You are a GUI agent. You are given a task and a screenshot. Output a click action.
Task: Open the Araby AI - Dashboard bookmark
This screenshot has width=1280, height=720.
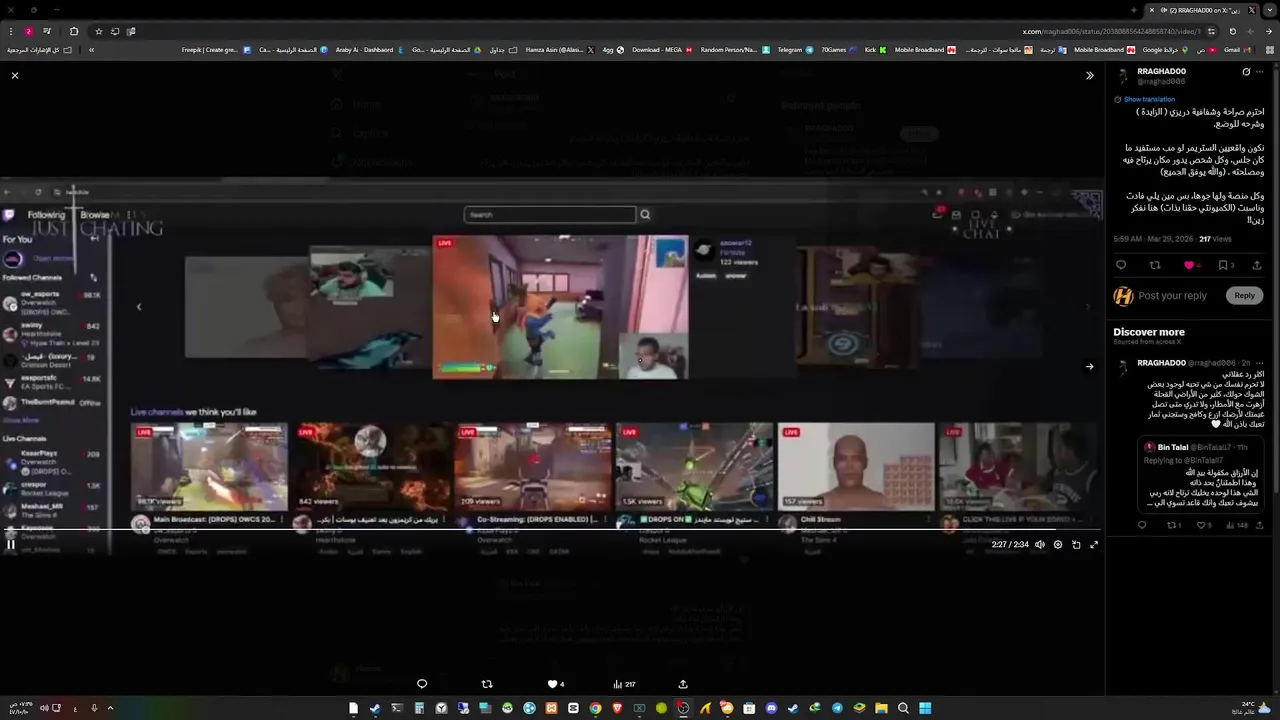pyautogui.click(x=370, y=49)
